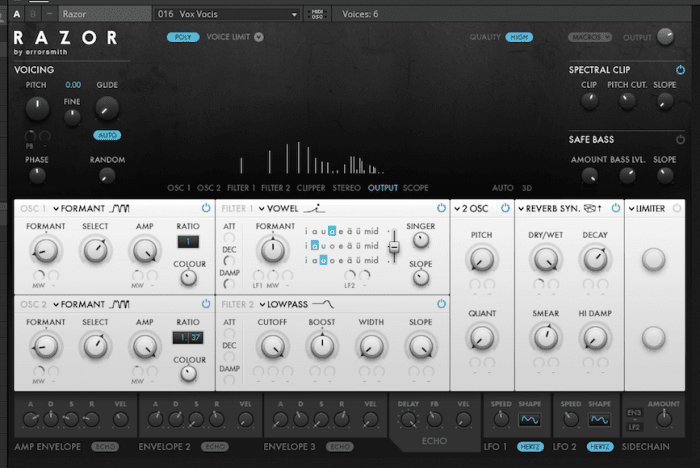This screenshot has width=700, height=468.
Task: Click the vowel morph vertical slider handle
Action: pyautogui.click(x=394, y=247)
